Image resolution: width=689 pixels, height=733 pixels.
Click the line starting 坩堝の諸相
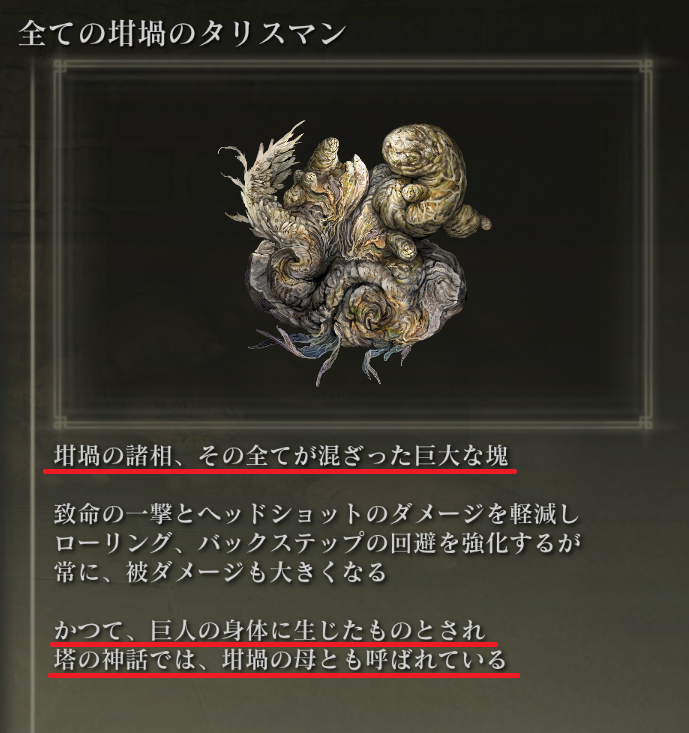(281, 456)
